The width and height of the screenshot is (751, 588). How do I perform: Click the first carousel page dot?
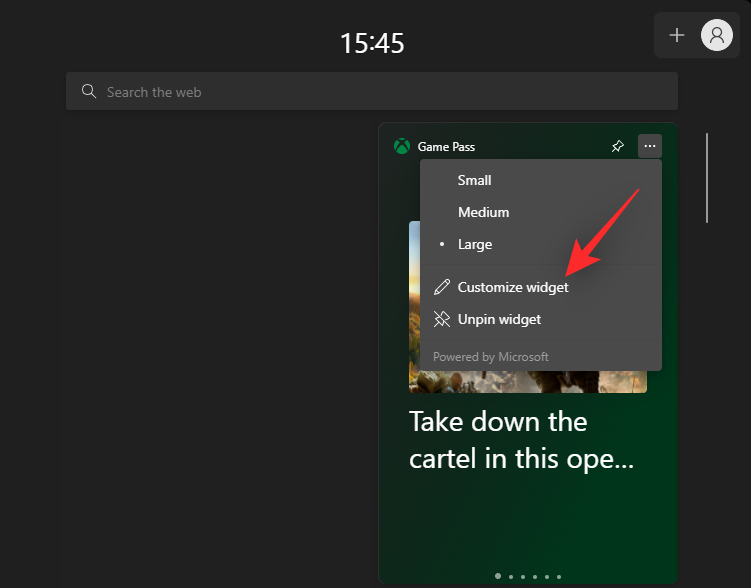498,576
